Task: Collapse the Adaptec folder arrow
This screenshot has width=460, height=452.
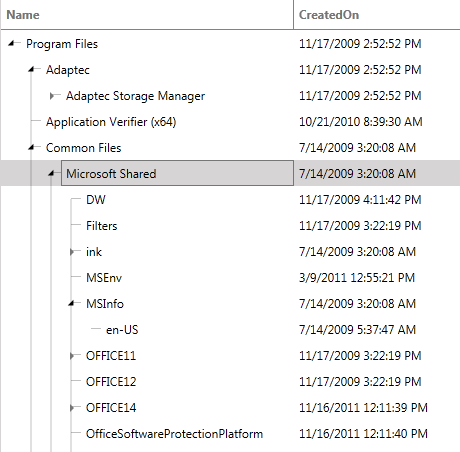Action: click(32, 69)
